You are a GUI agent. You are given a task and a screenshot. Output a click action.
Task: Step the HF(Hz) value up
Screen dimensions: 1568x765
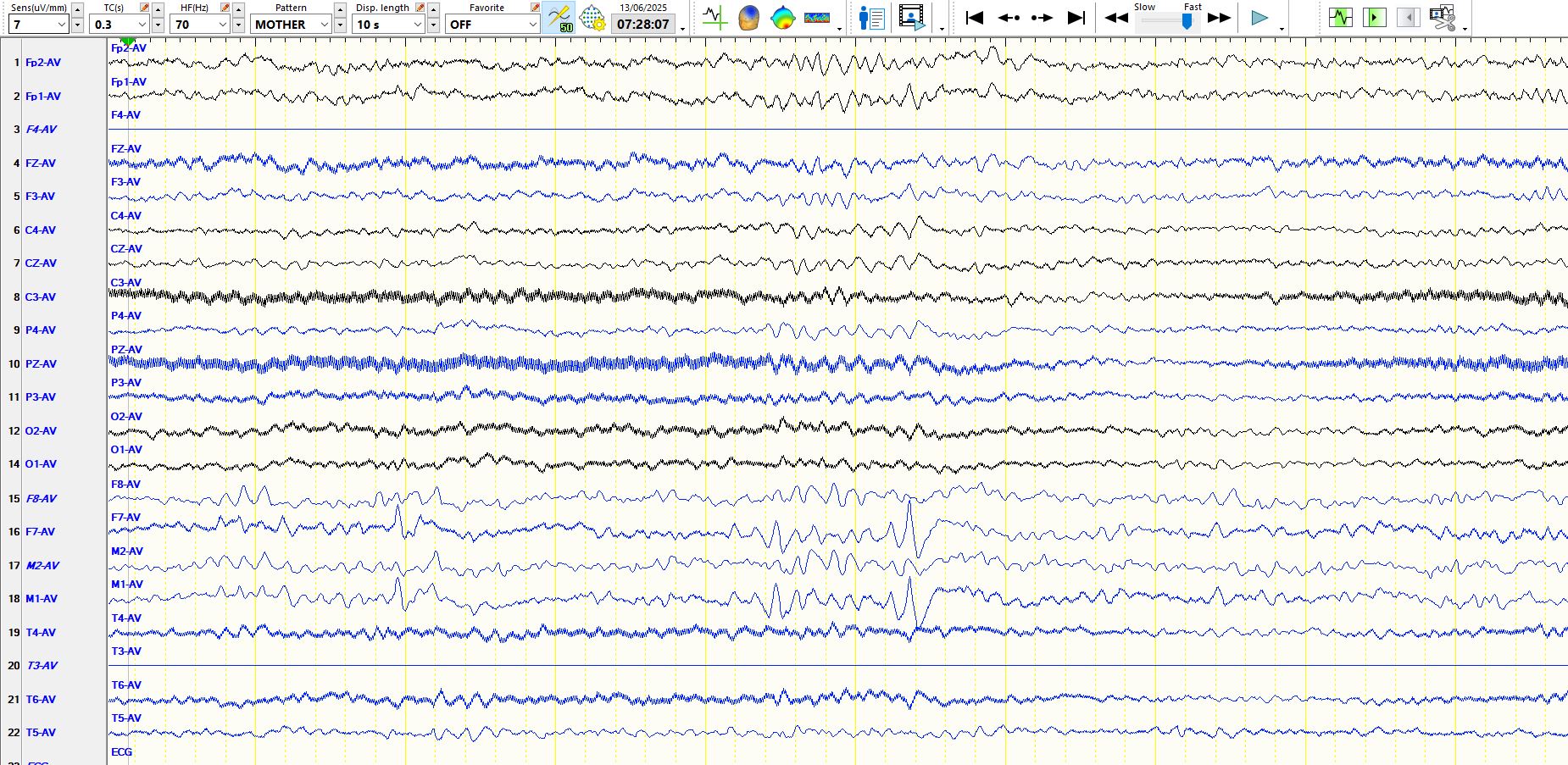click(238, 9)
